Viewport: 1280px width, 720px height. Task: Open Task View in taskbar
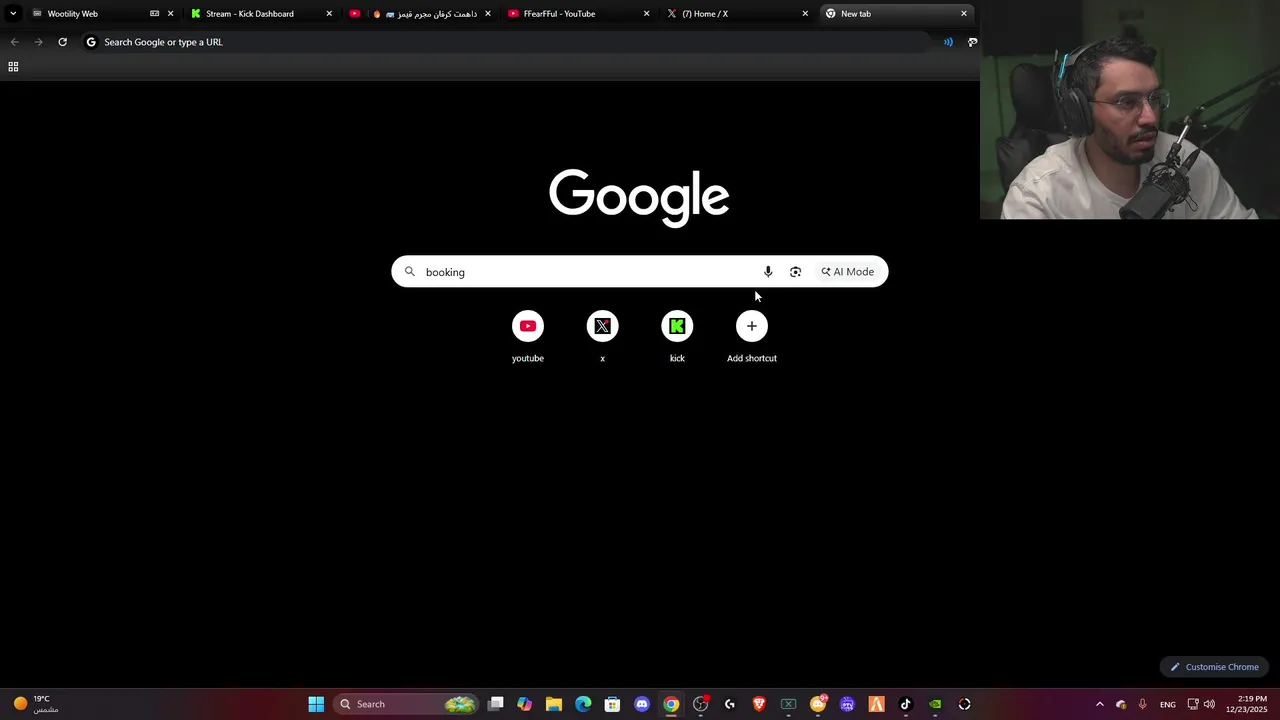click(x=496, y=704)
